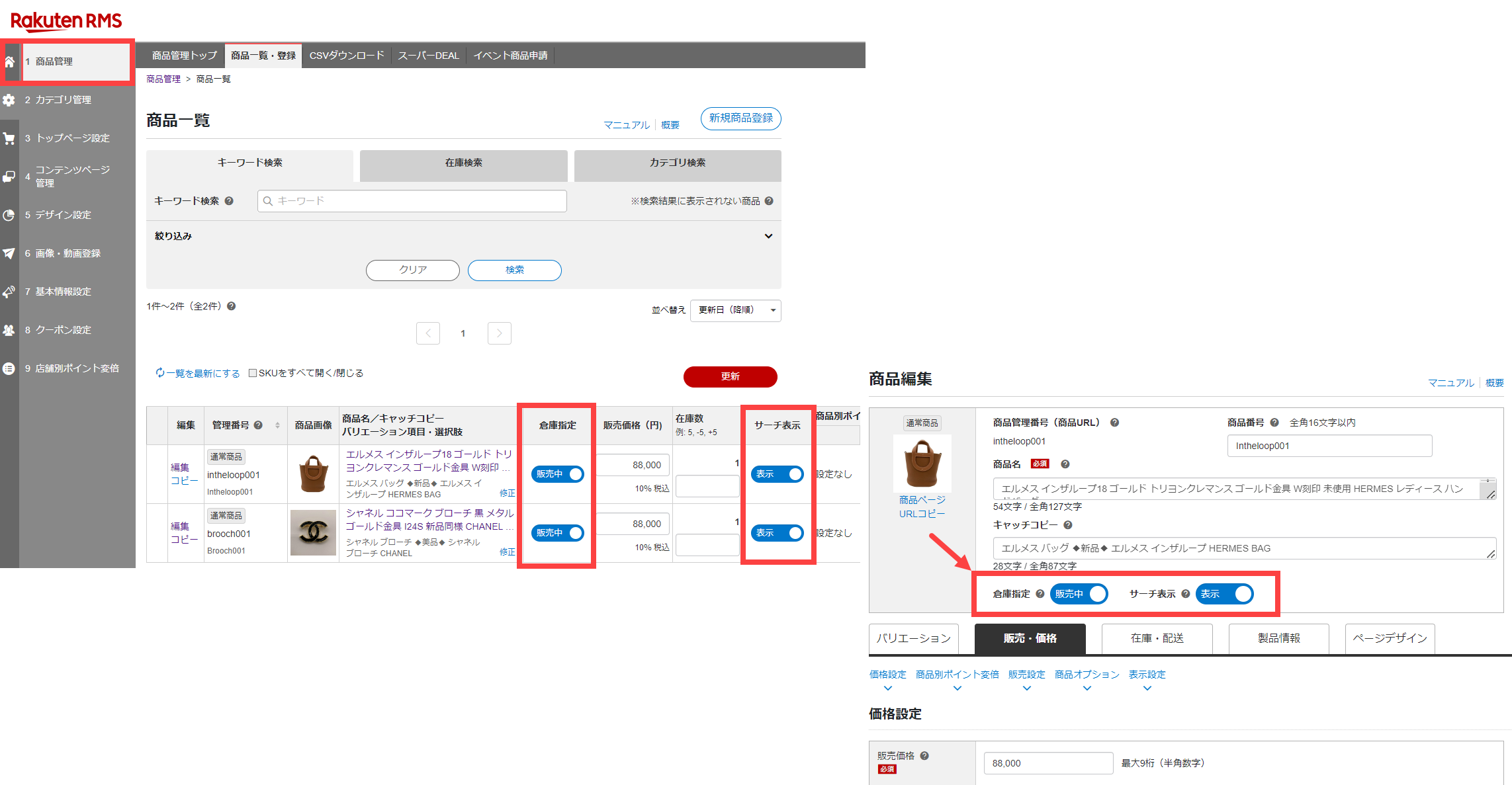Click 商品ページURLコピー link
The height and width of the screenshot is (785, 1512).
(x=922, y=507)
